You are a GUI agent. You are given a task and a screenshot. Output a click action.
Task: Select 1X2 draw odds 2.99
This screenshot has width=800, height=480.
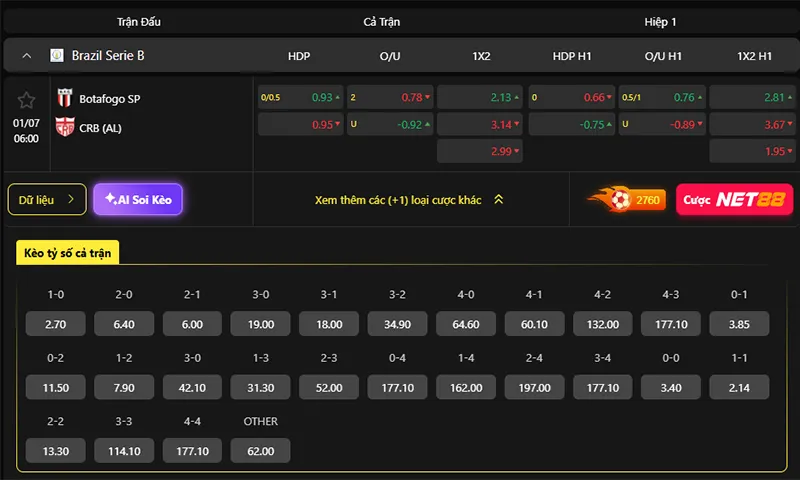(x=480, y=151)
